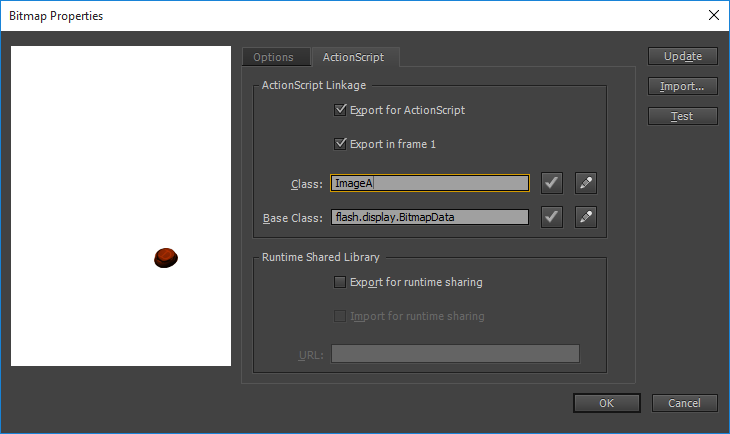Click the Import for runtime sharing checkbox

[340, 316]
